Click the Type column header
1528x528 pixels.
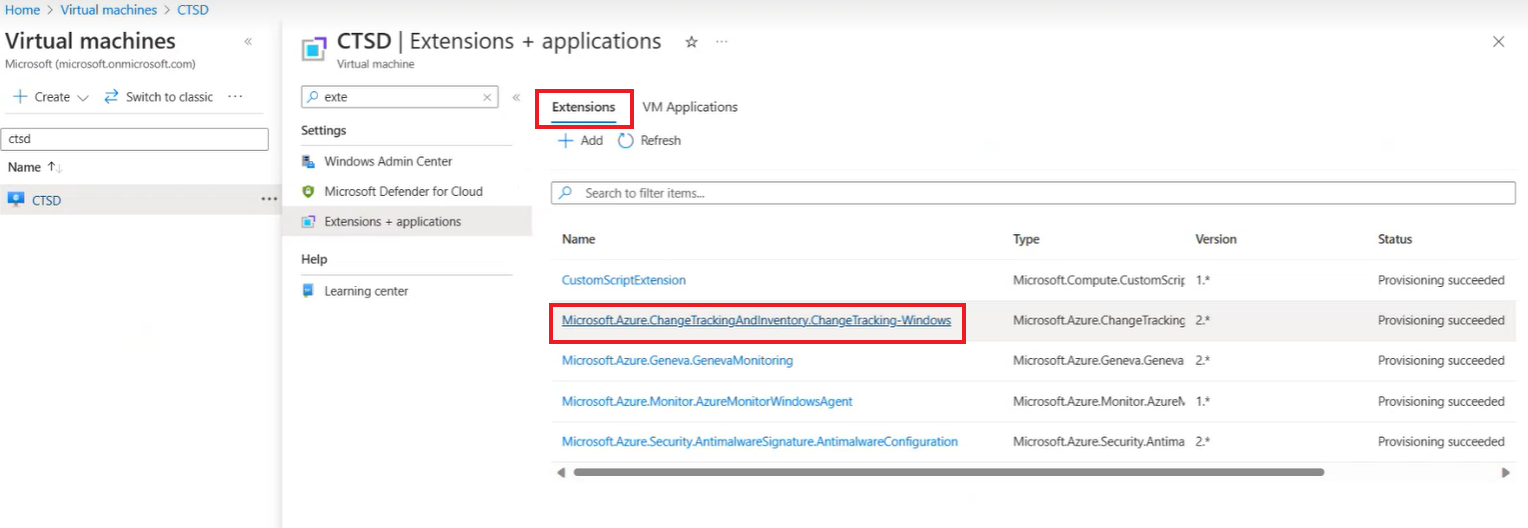tap(1026, 239)
